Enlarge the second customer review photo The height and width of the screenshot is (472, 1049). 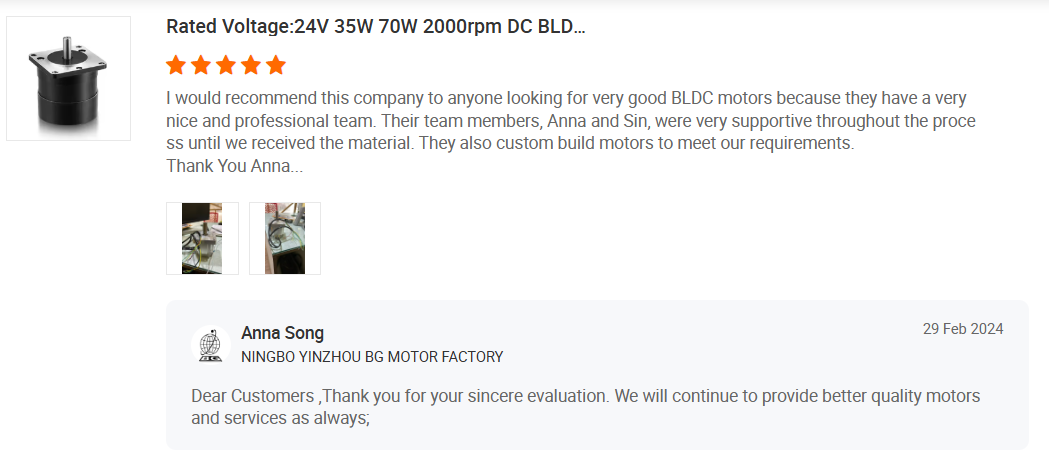pos(285,238)
